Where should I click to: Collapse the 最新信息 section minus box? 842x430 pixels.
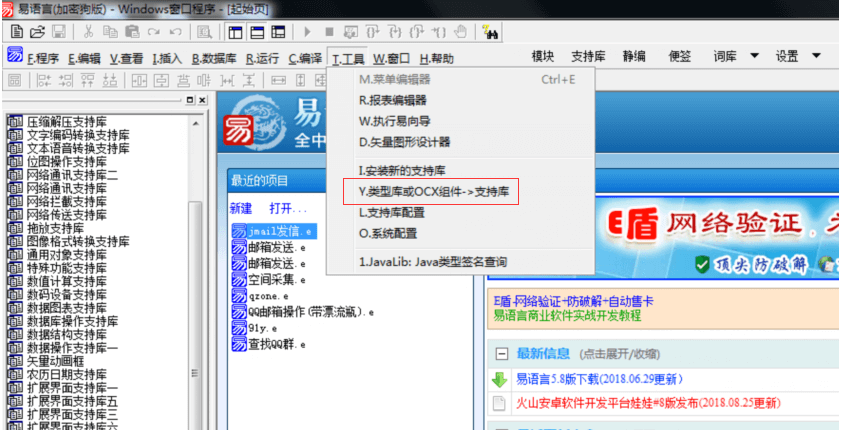pos(502,354)
